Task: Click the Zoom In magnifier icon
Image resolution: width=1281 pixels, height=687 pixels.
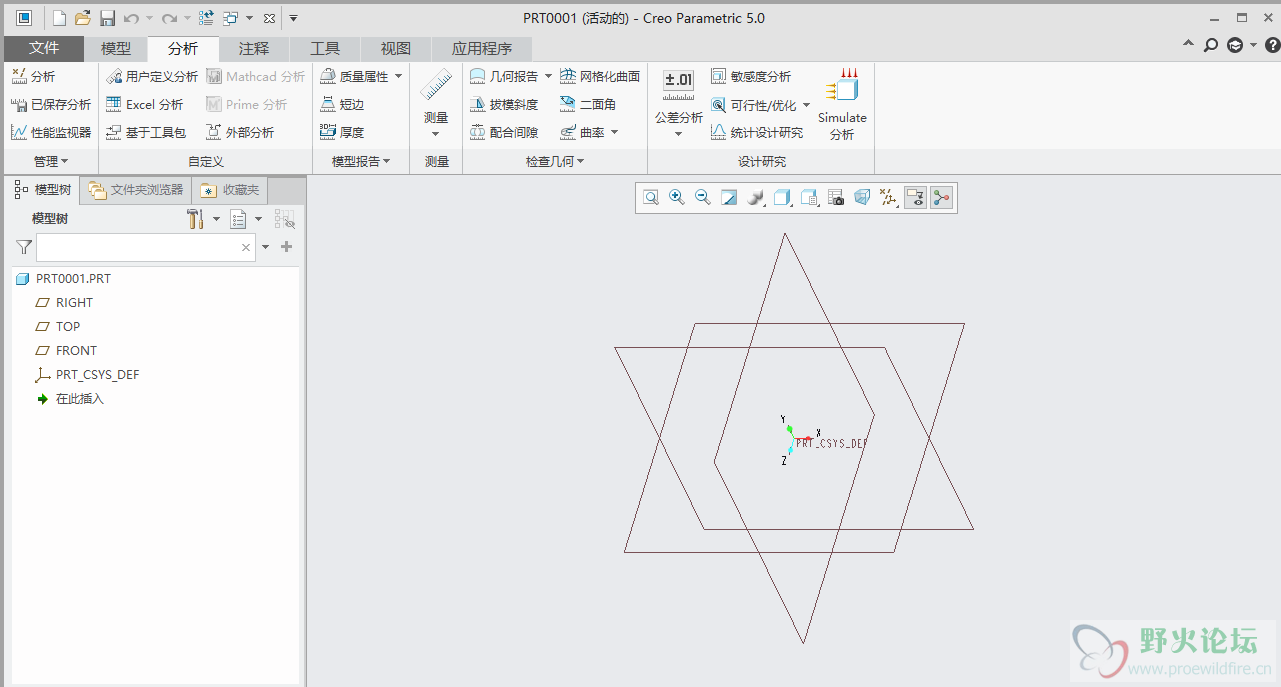Action: (677, 198)
